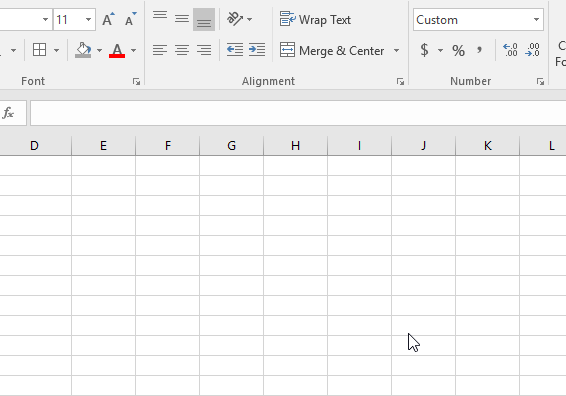The image size is (566, 396).
Task: Select column D header
Action: click(34, 146)
